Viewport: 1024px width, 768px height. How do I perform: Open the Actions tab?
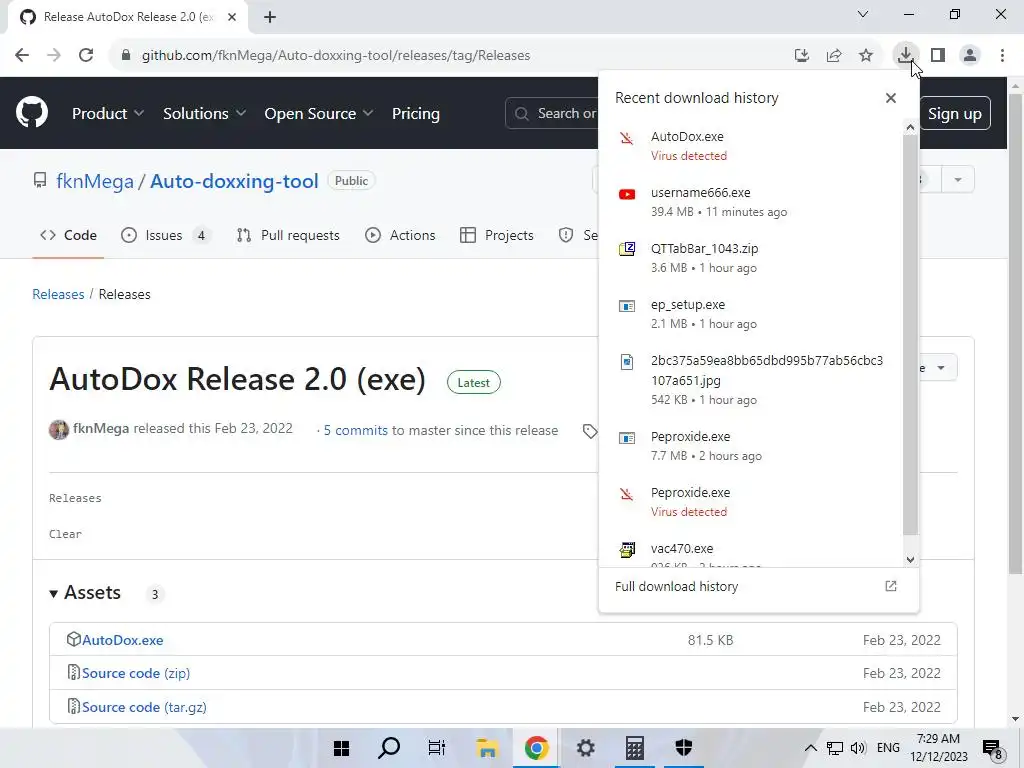click(x=400, y=235)
